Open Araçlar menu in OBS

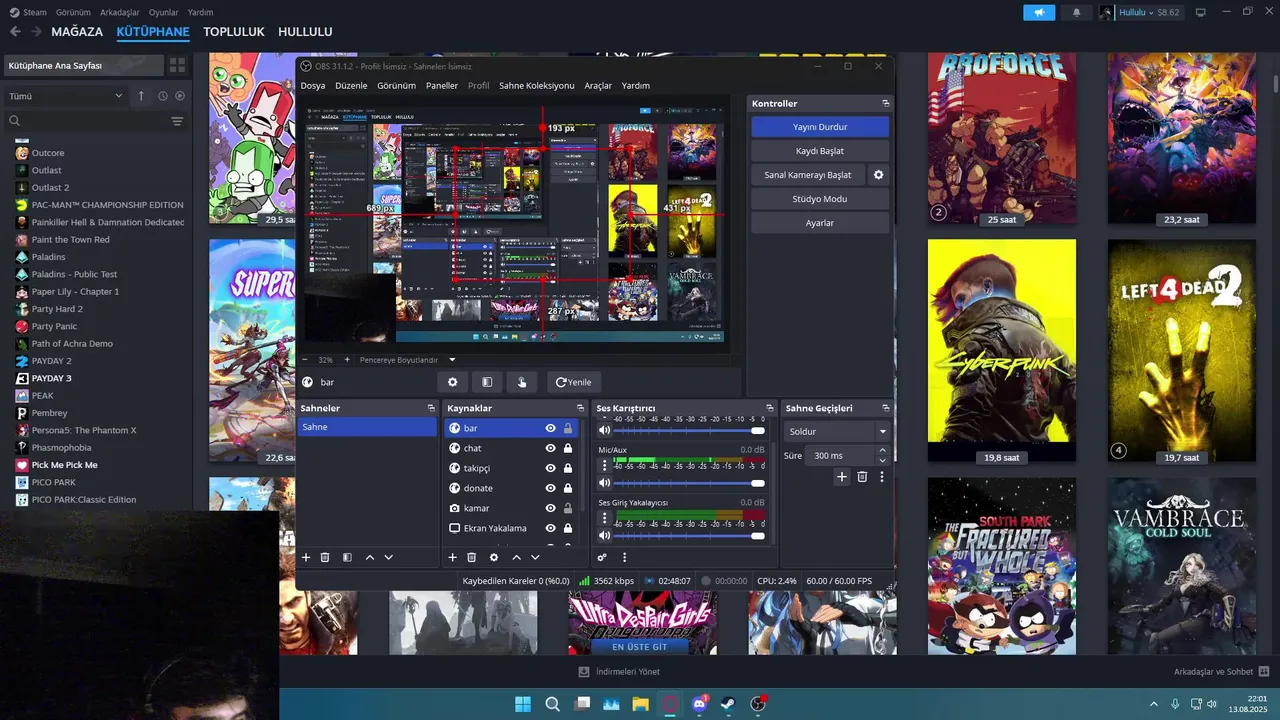[598, 86]
